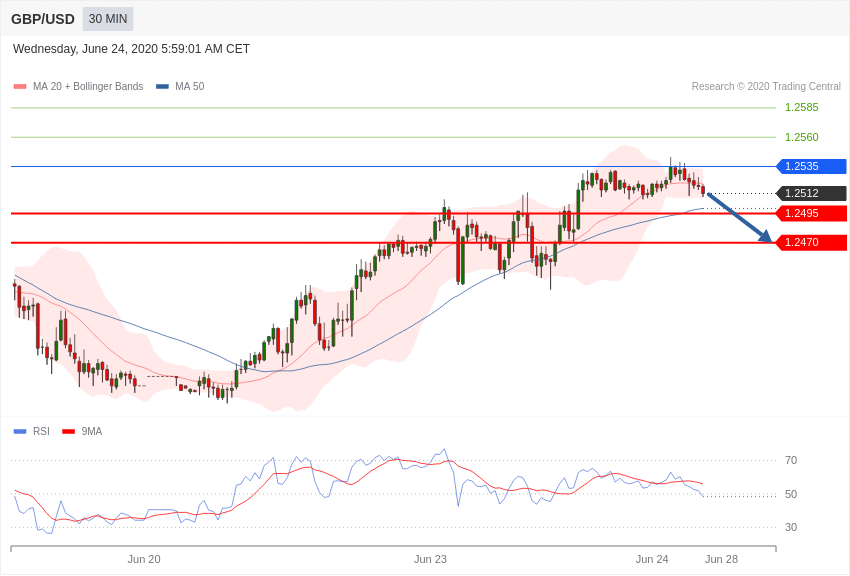Click the Jun 28 date axis label
This screenshot has height=576, width=850.
722,559
